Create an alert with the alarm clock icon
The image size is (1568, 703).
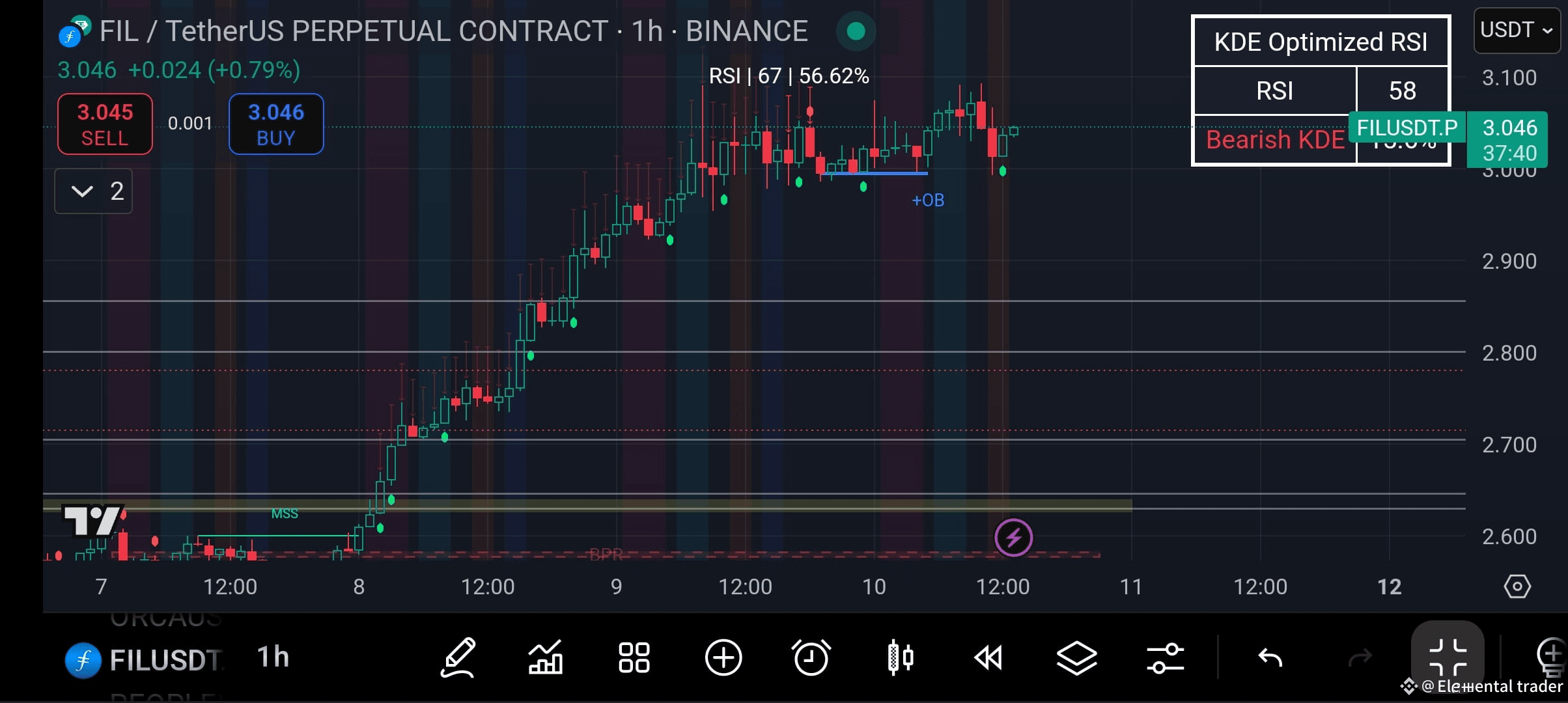click(811, 658)
